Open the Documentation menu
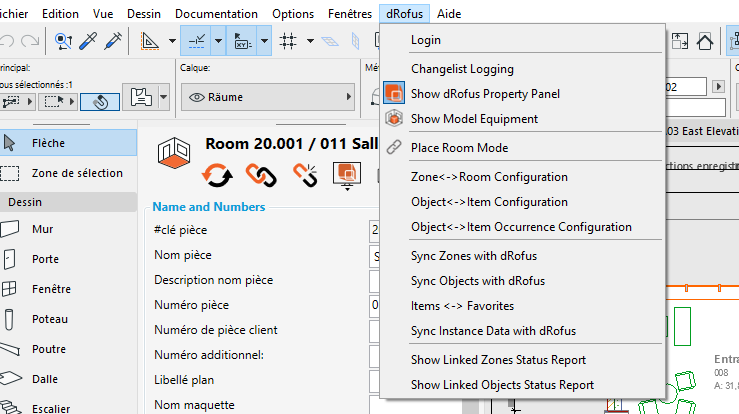Screen dimensions: 739x414 pos(217,14)
